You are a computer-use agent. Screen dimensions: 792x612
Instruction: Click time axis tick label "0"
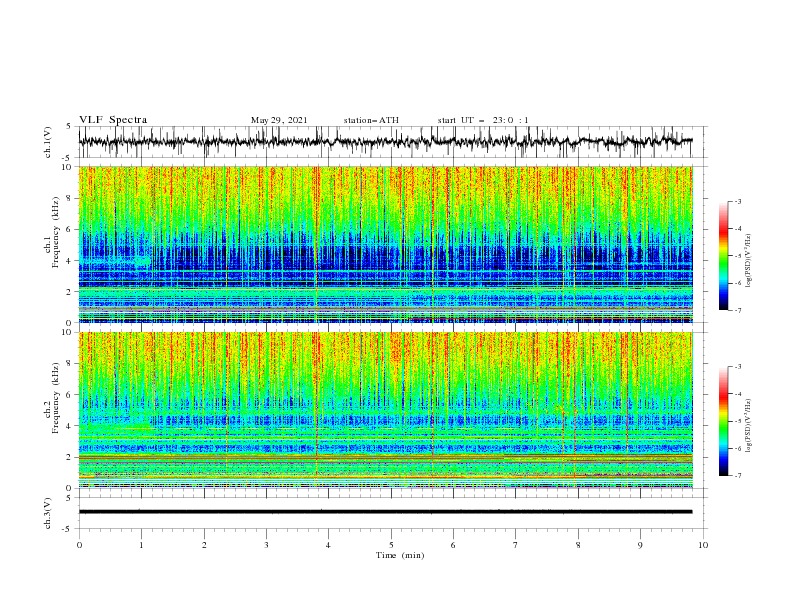[x=79, y=545]
